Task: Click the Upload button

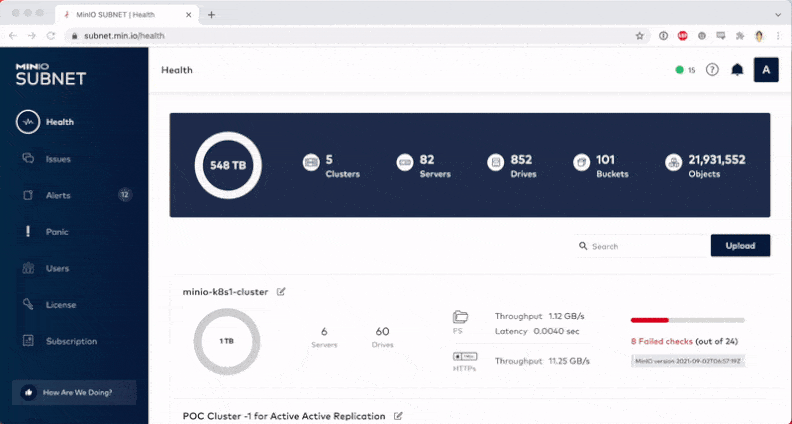Action: [x=740, y=246]
